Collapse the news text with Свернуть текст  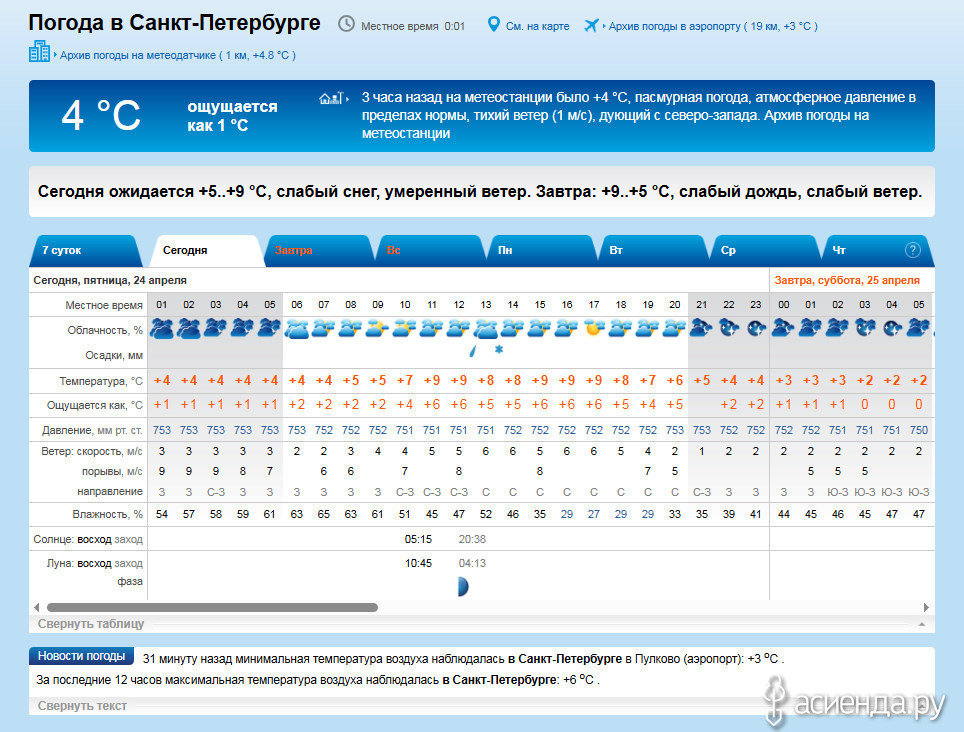(x=82, y=706)
